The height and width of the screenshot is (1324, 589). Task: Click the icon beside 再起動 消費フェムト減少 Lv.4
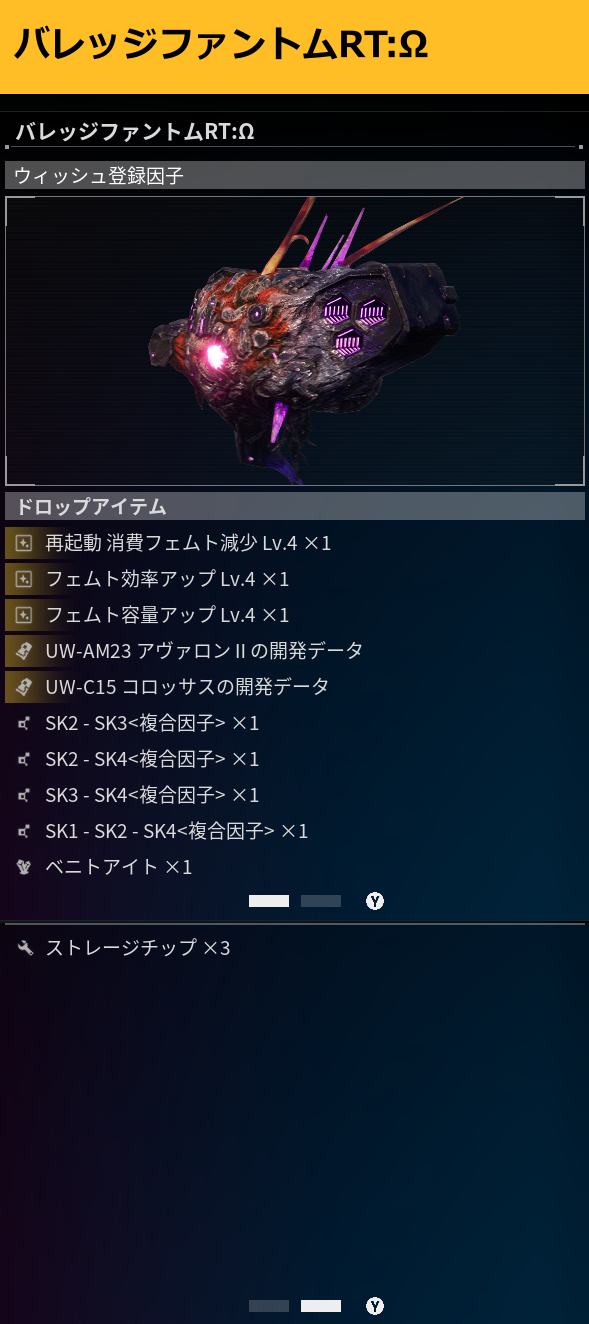[24, 543]
